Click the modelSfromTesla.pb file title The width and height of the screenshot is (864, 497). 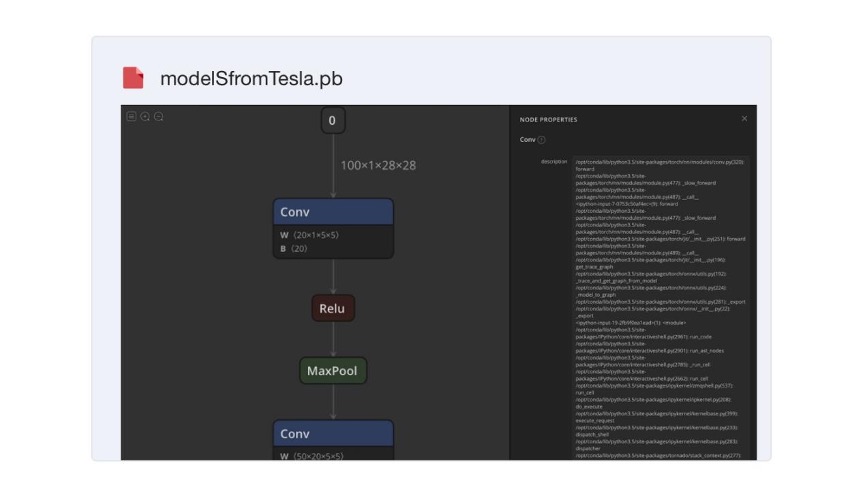coord(251,78)
